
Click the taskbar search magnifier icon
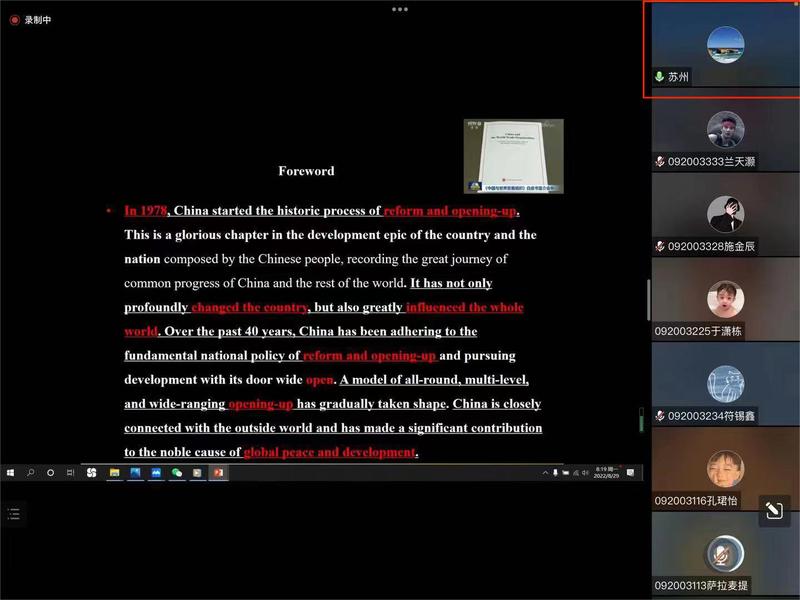click(30, 473)
